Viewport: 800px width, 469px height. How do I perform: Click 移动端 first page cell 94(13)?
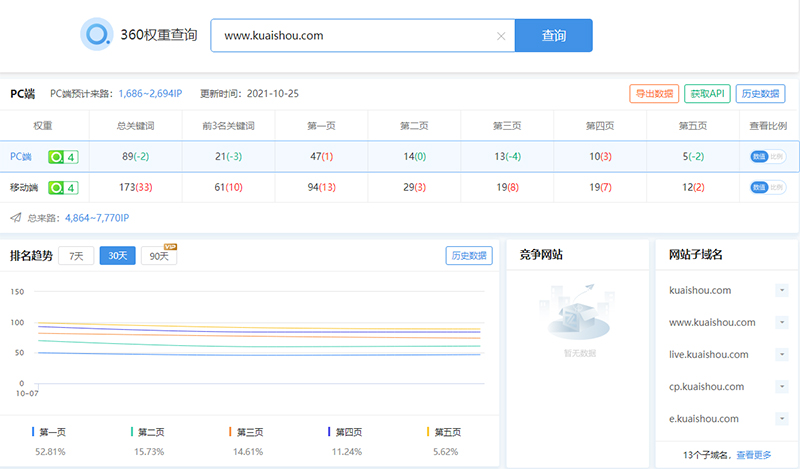(321, 187)
